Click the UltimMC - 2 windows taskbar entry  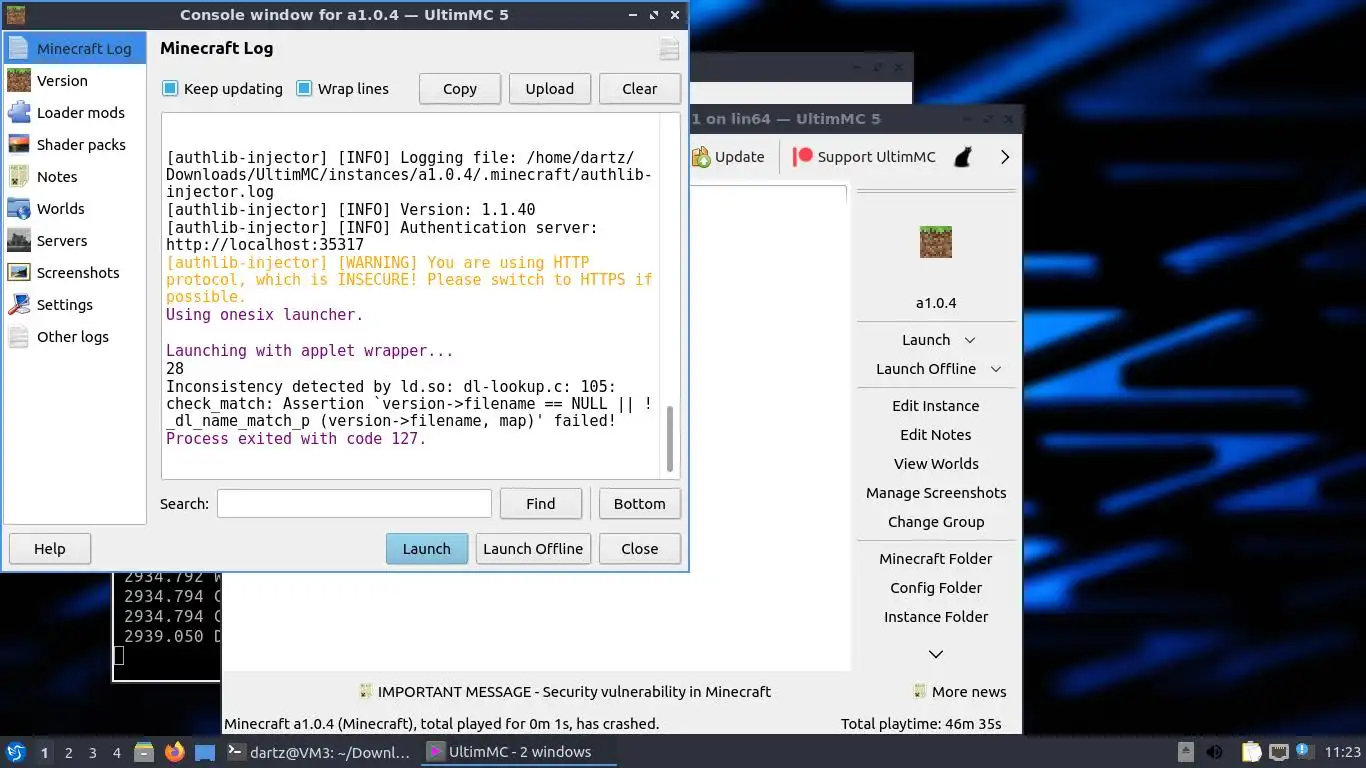[520, 752]
